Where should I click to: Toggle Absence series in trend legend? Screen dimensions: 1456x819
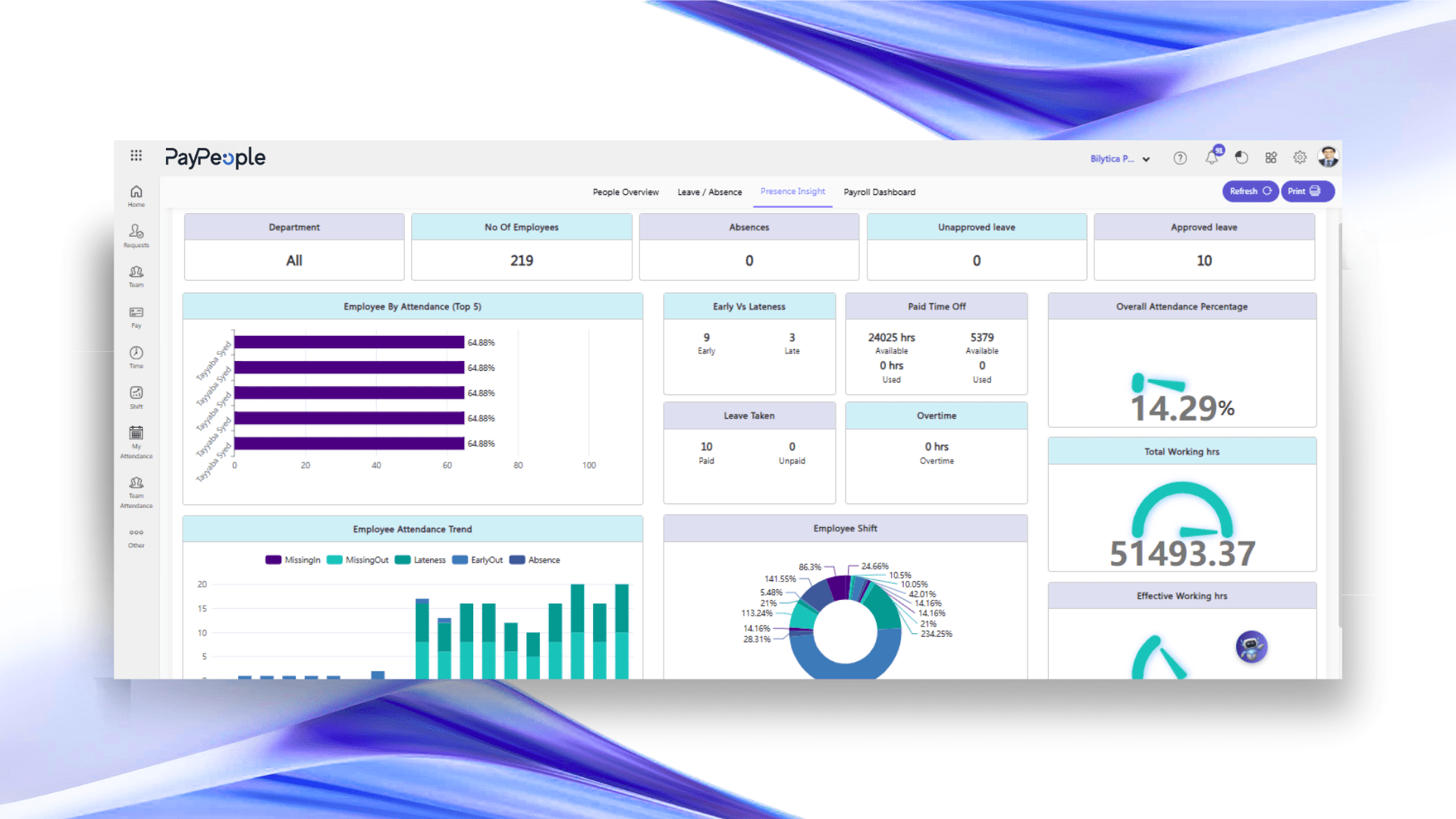[535, 560]
